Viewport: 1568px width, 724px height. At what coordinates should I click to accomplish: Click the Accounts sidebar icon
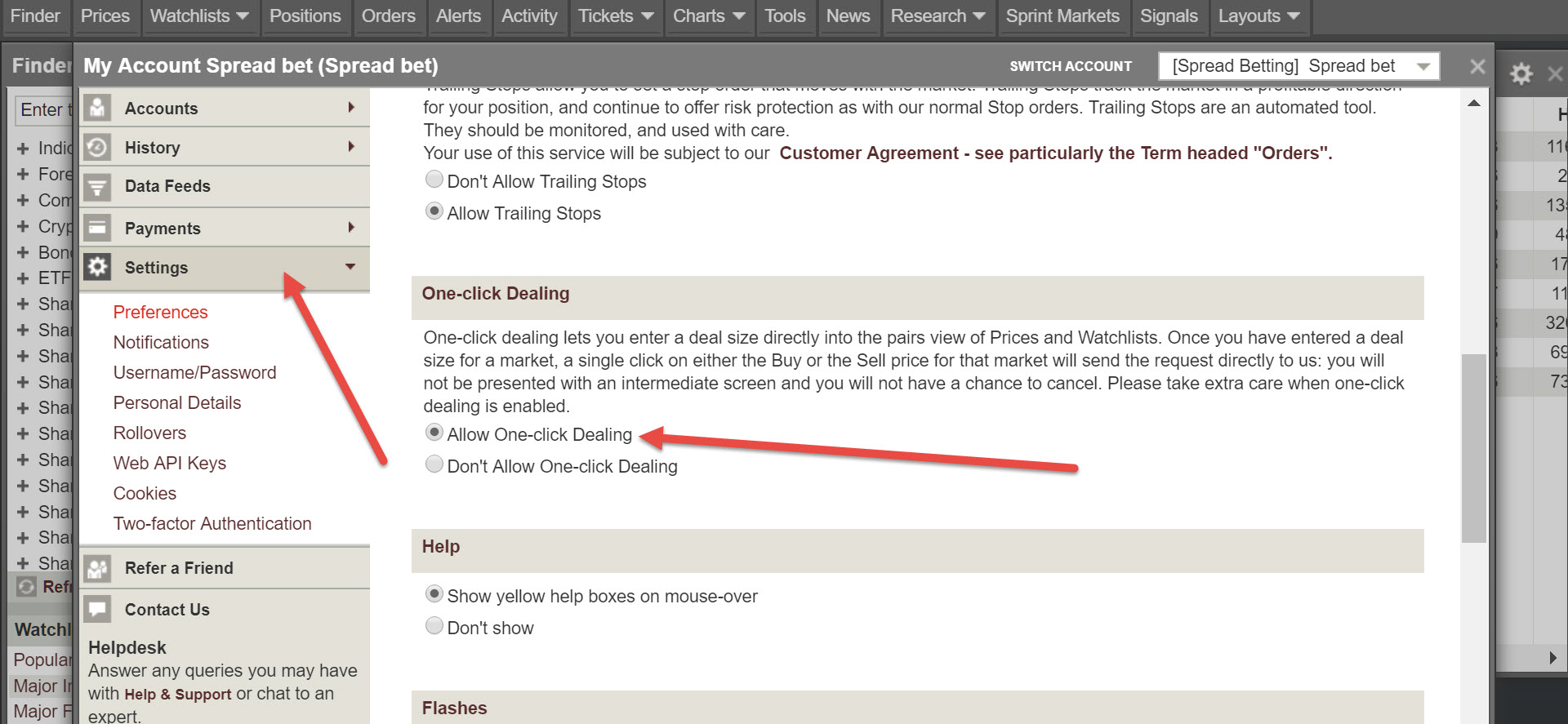coord(98,108)
